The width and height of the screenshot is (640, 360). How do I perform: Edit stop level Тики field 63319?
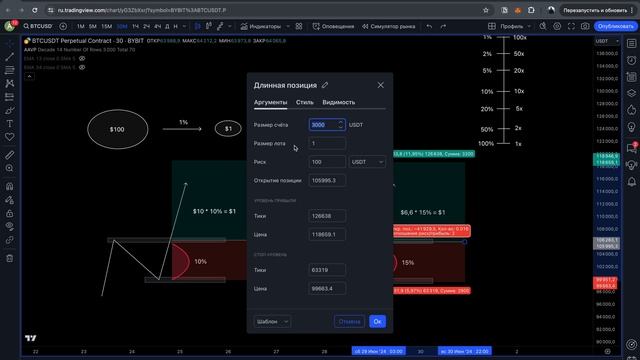(327, 270)
